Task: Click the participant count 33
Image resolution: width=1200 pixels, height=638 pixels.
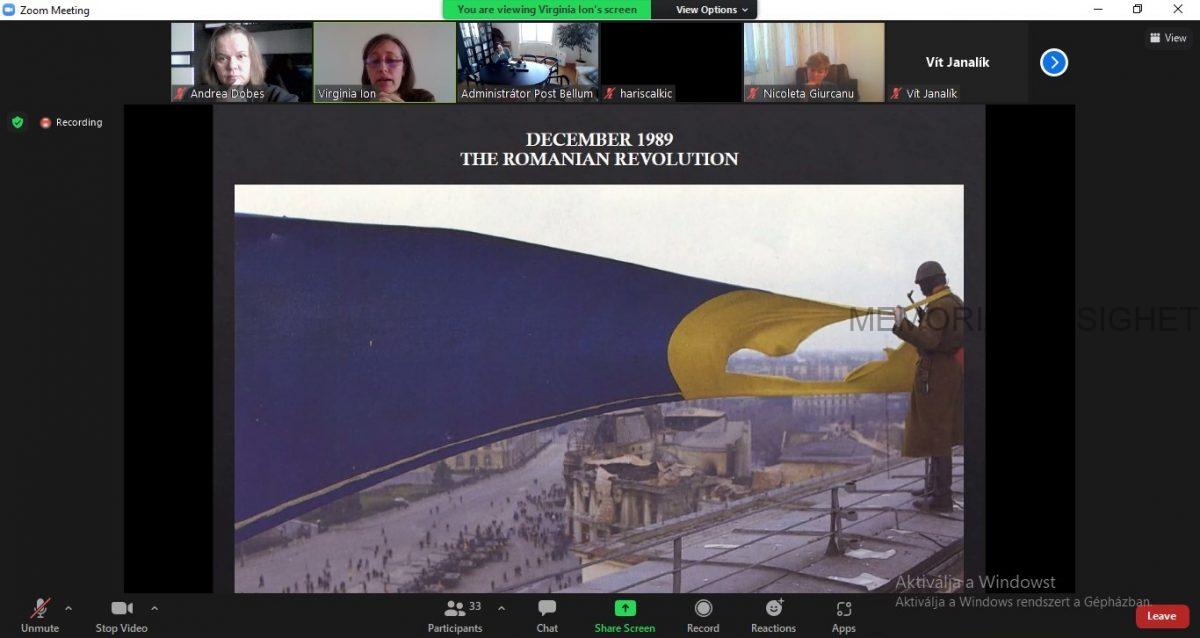Action: tap(475, 606)
